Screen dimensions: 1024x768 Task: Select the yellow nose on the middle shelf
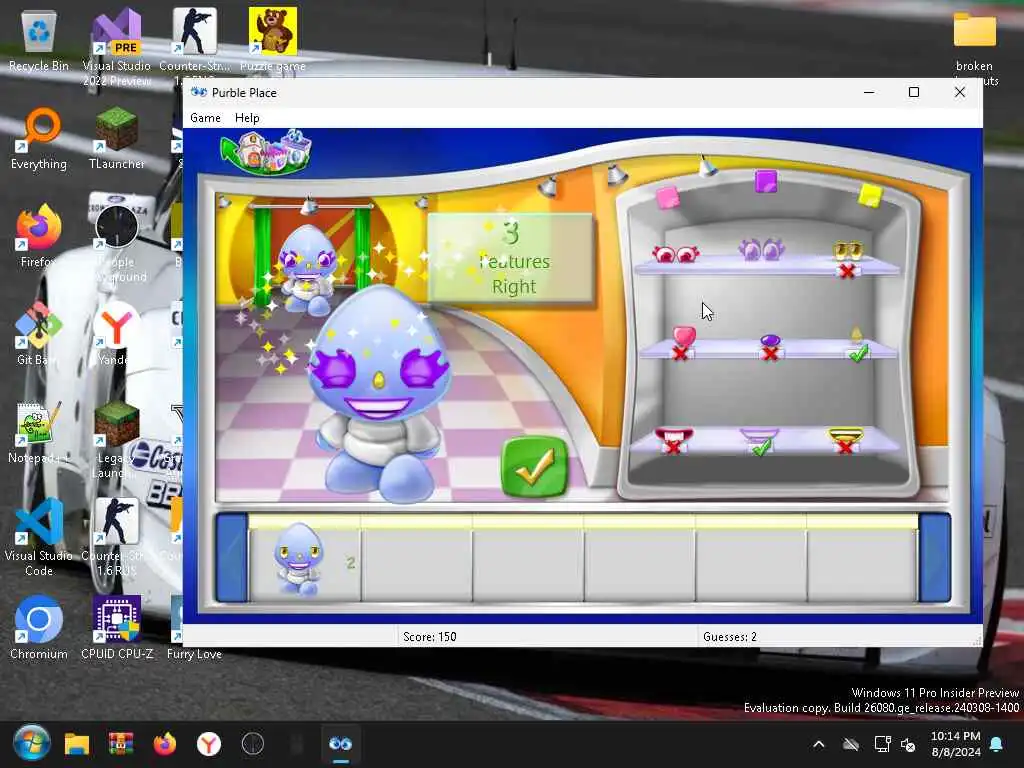coord(856,336)
